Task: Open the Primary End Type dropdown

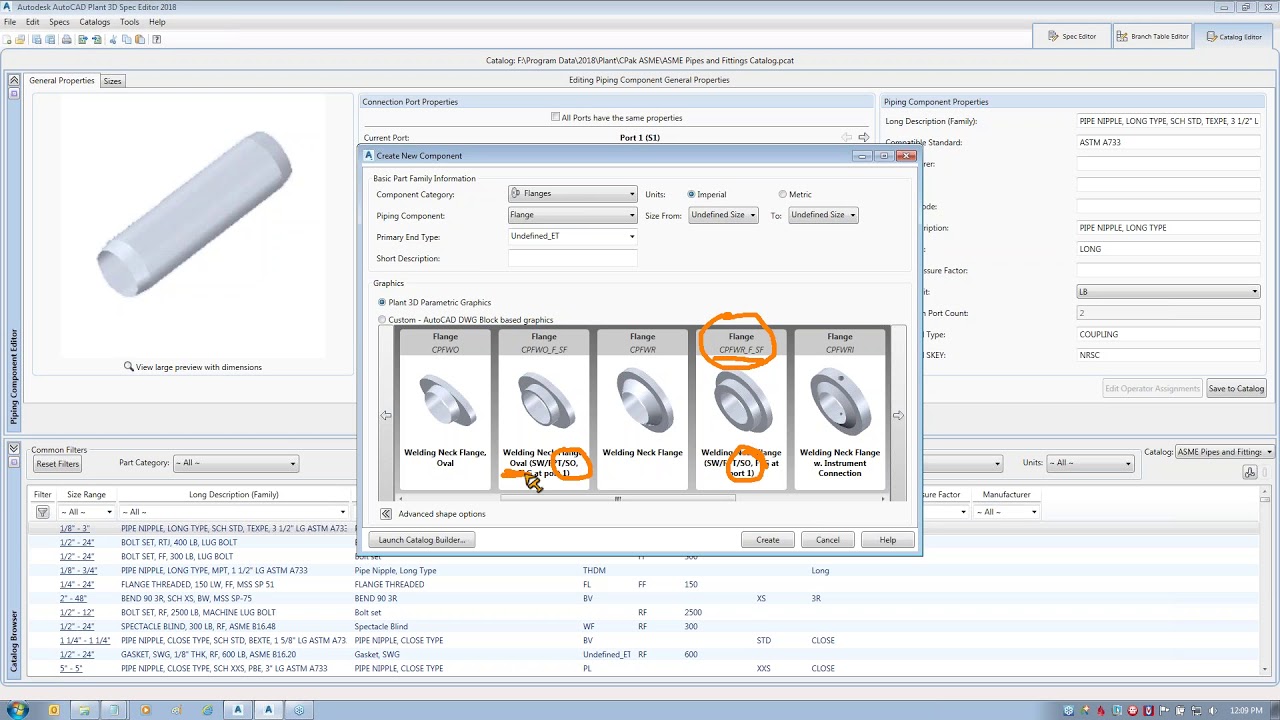Action: pos(572,236)
